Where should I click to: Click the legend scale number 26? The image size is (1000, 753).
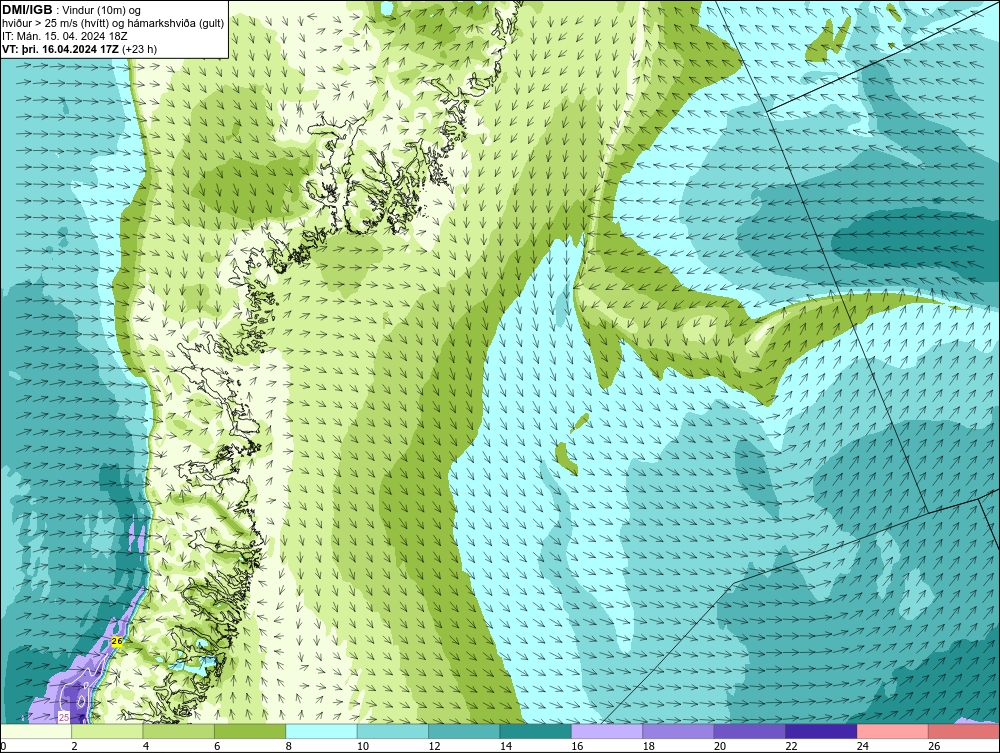[934, 746]
